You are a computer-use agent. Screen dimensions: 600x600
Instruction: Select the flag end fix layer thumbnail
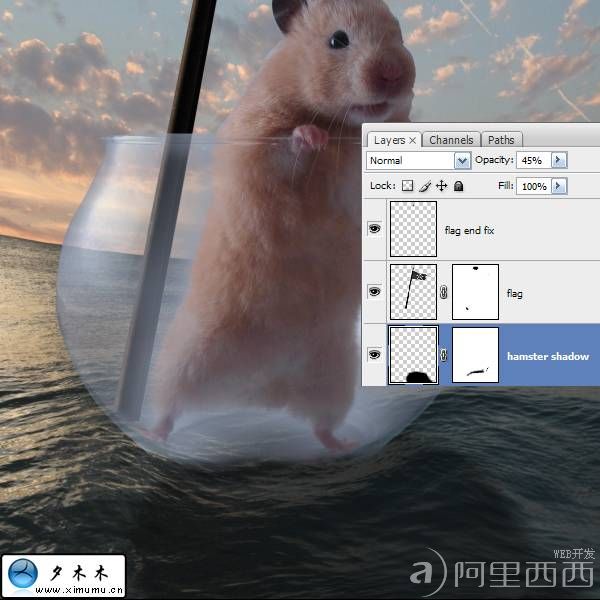[x=413, y=229]
